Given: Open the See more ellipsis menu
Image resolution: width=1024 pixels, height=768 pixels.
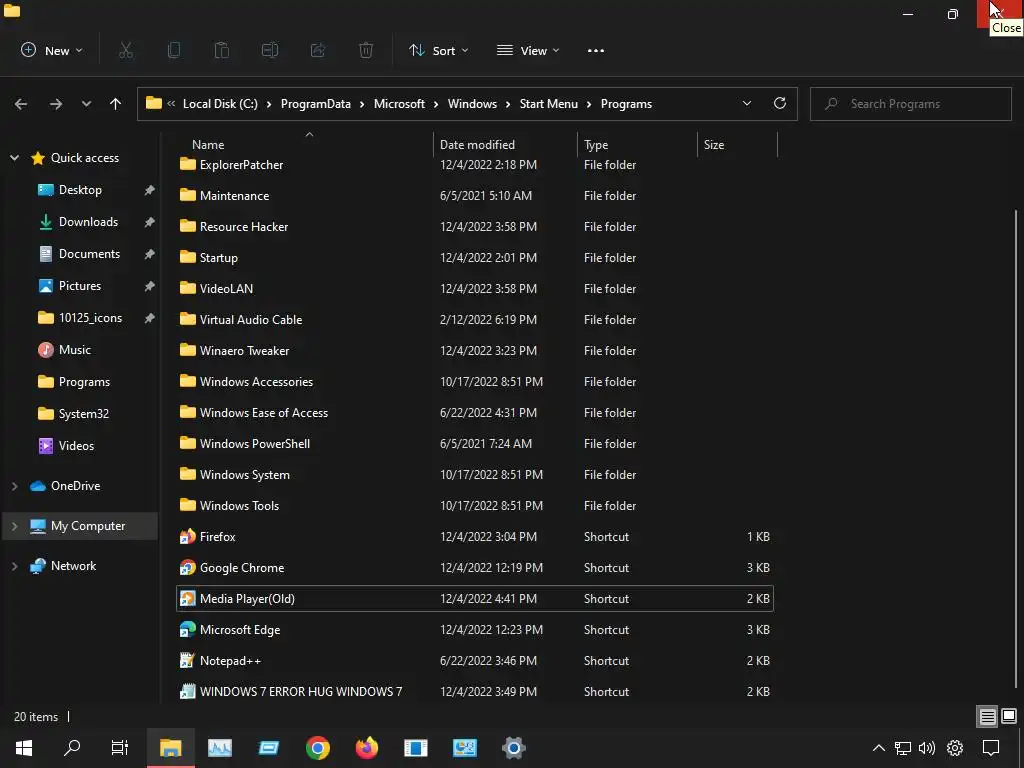Looking at the screenshot, I should pyautogui.click(x=596, y=50).
